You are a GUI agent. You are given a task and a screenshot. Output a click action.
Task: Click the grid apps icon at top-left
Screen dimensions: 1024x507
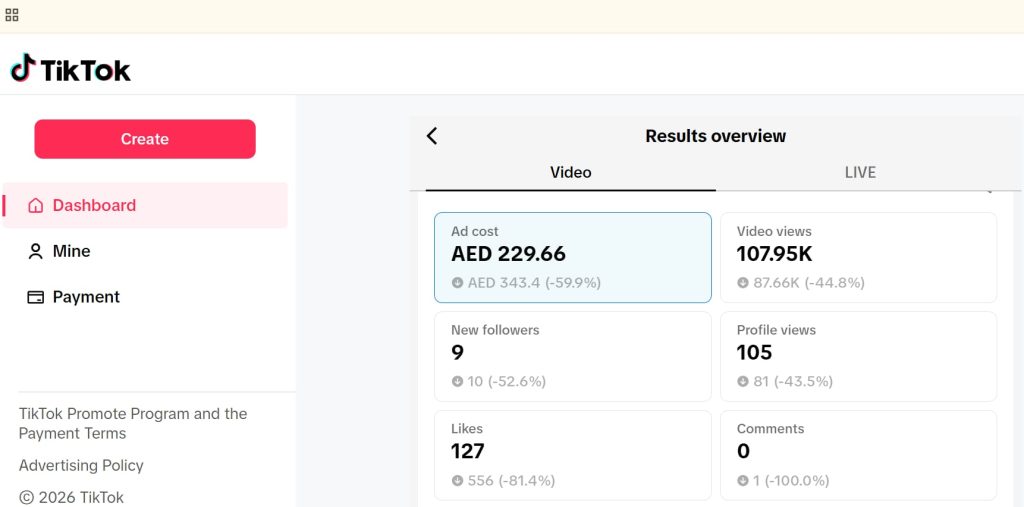12,15
